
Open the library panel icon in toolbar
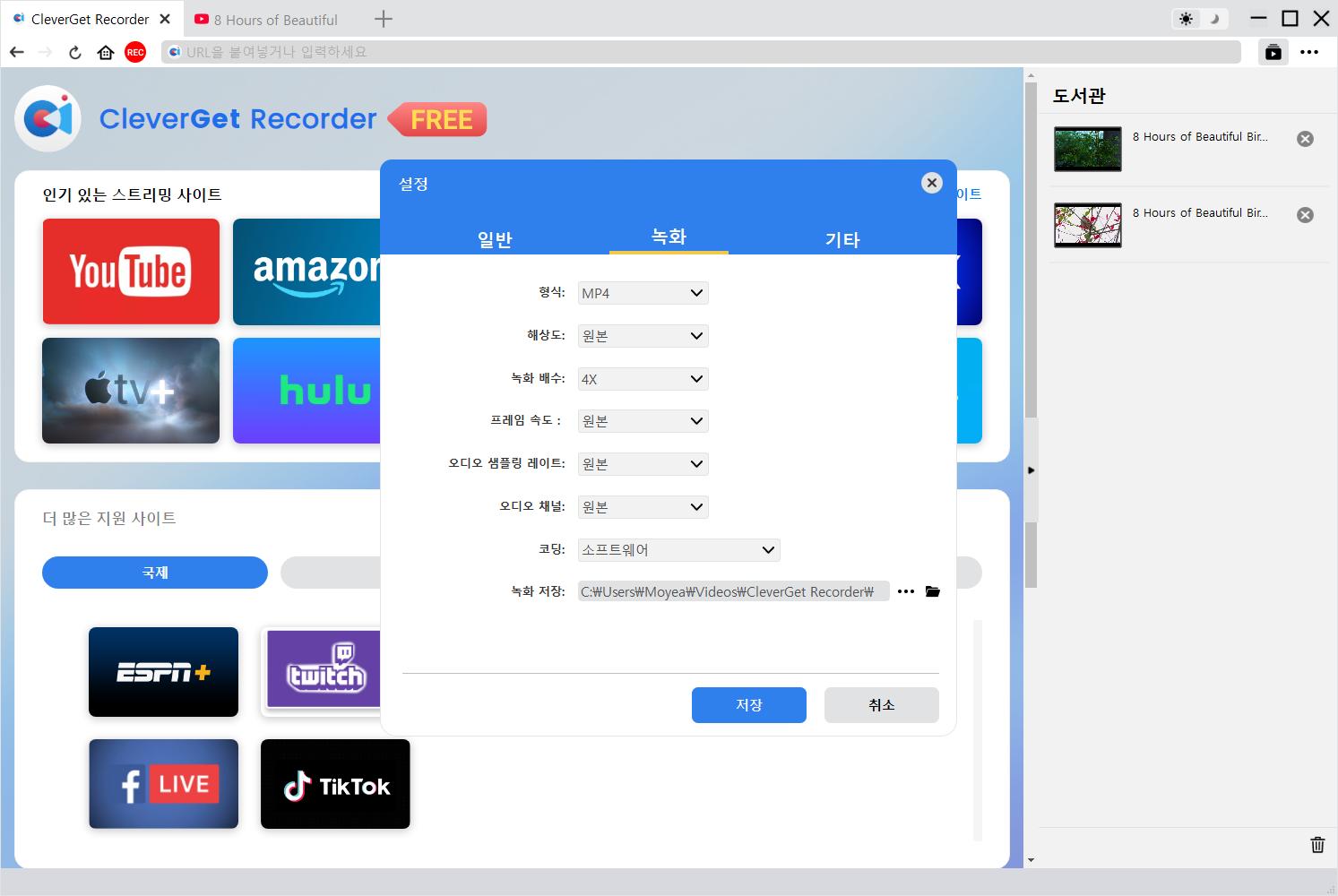coord(1273,52)
